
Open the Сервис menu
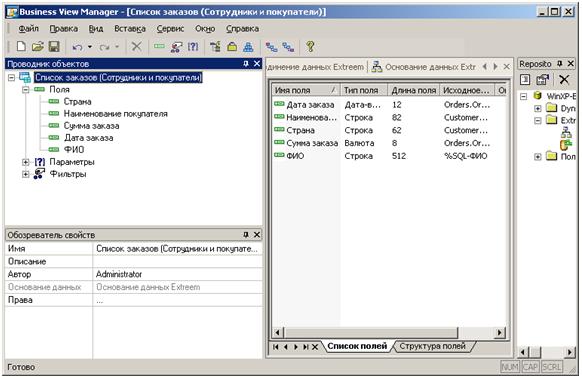(x=170, y=29)
